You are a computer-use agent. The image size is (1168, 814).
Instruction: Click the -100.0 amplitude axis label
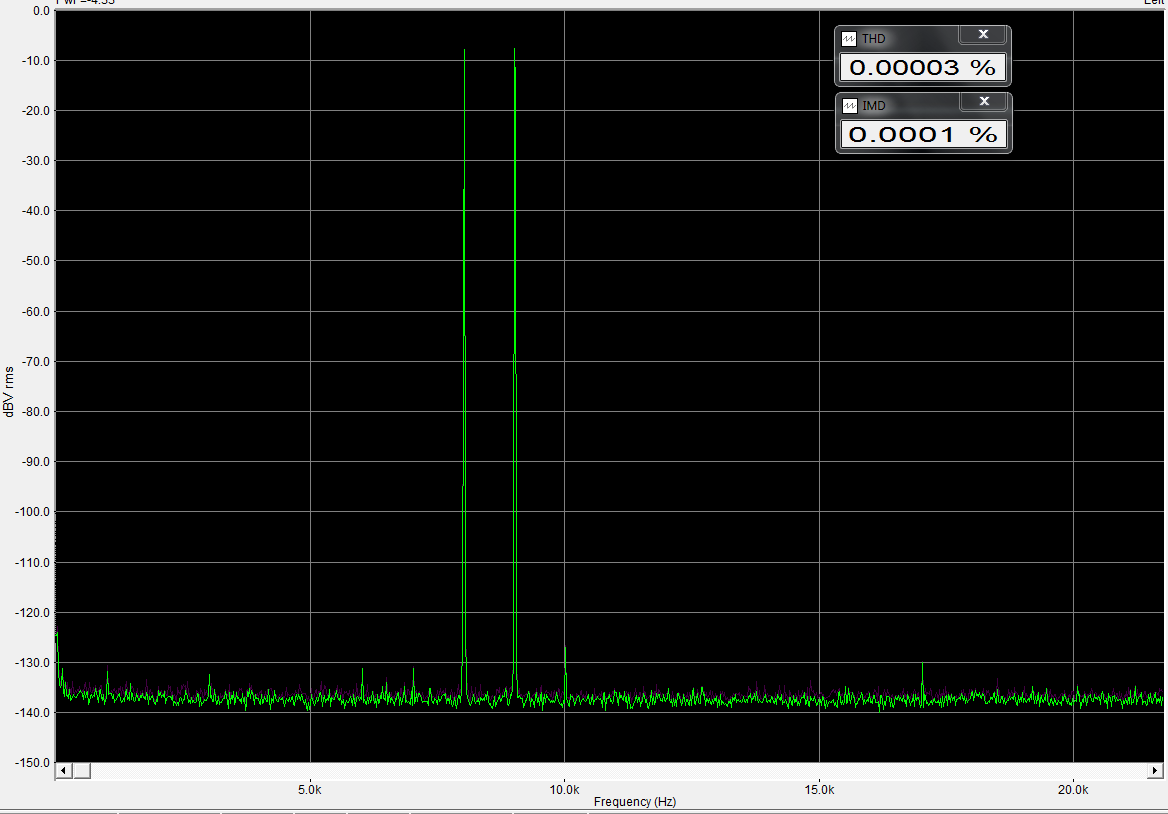pyautogui.click(x=31, y=512)
